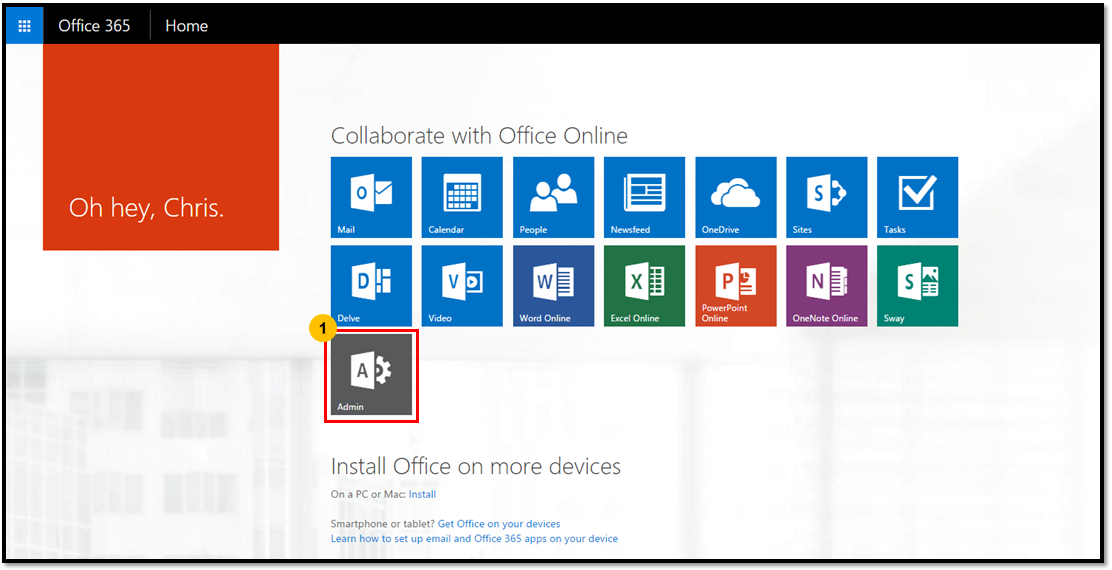Image resolution: width=1112 pixels, height=570 pixels.
Task: Click the Office 365 brand label
Action: click(x=94, y=26)
